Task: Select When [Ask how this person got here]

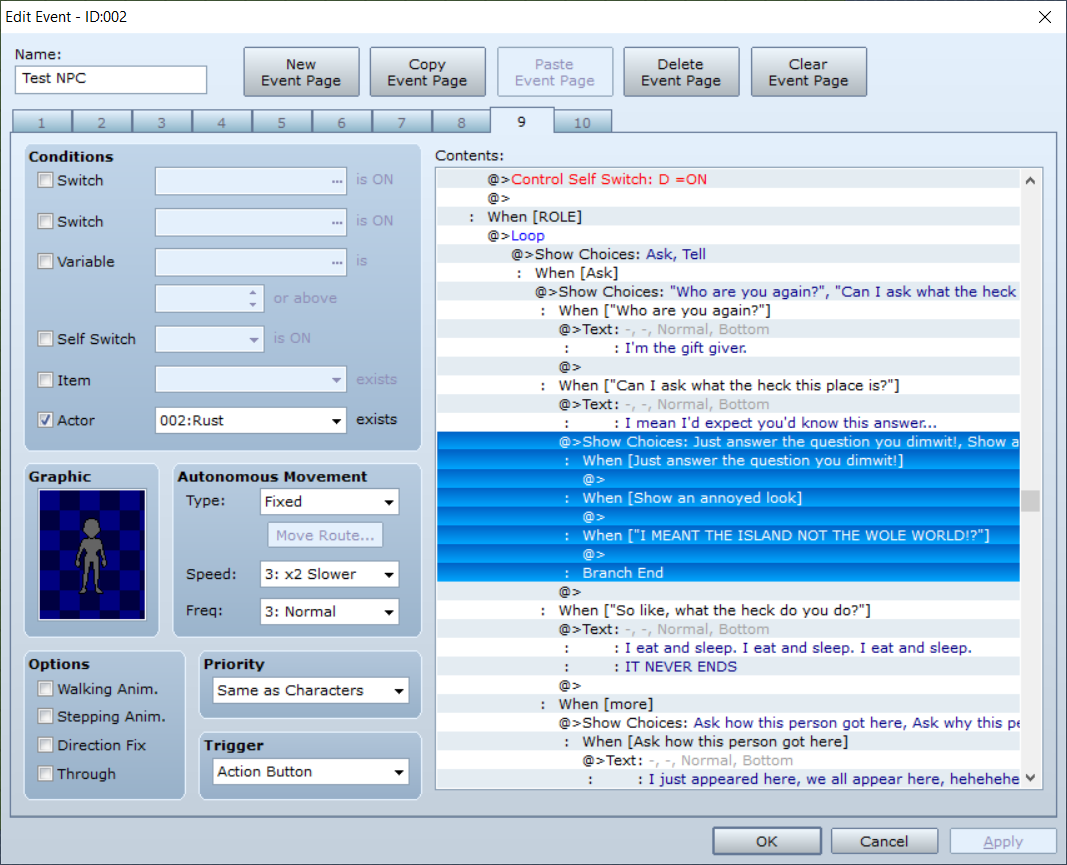Action: [x=728, y=741]
